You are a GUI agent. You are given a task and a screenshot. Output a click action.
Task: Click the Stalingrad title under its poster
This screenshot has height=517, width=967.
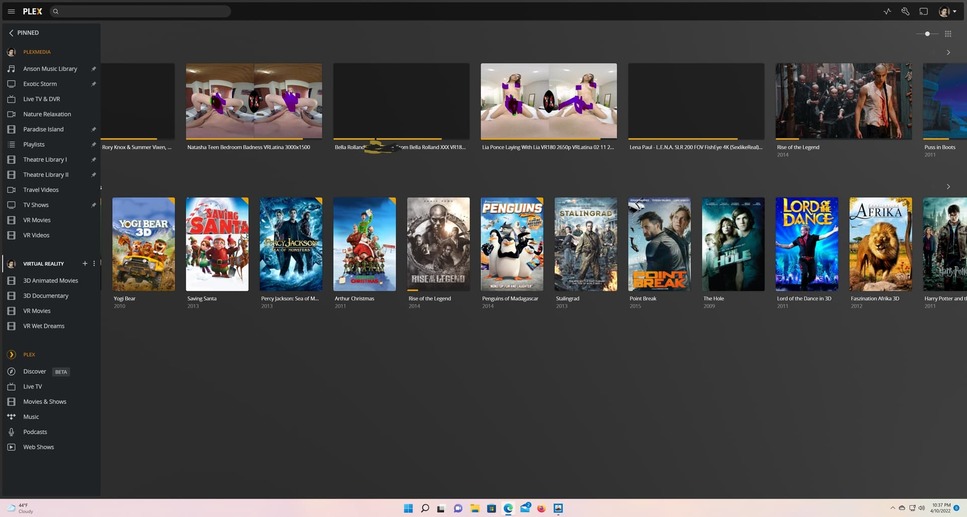567,299
